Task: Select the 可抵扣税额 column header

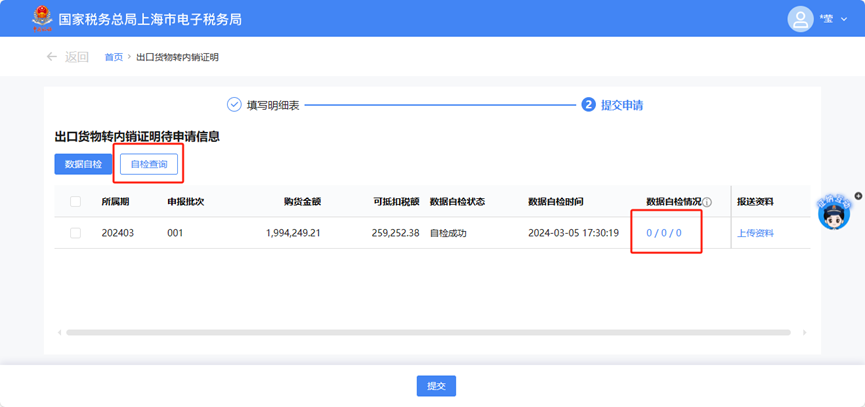Action: tap(396, 202)
